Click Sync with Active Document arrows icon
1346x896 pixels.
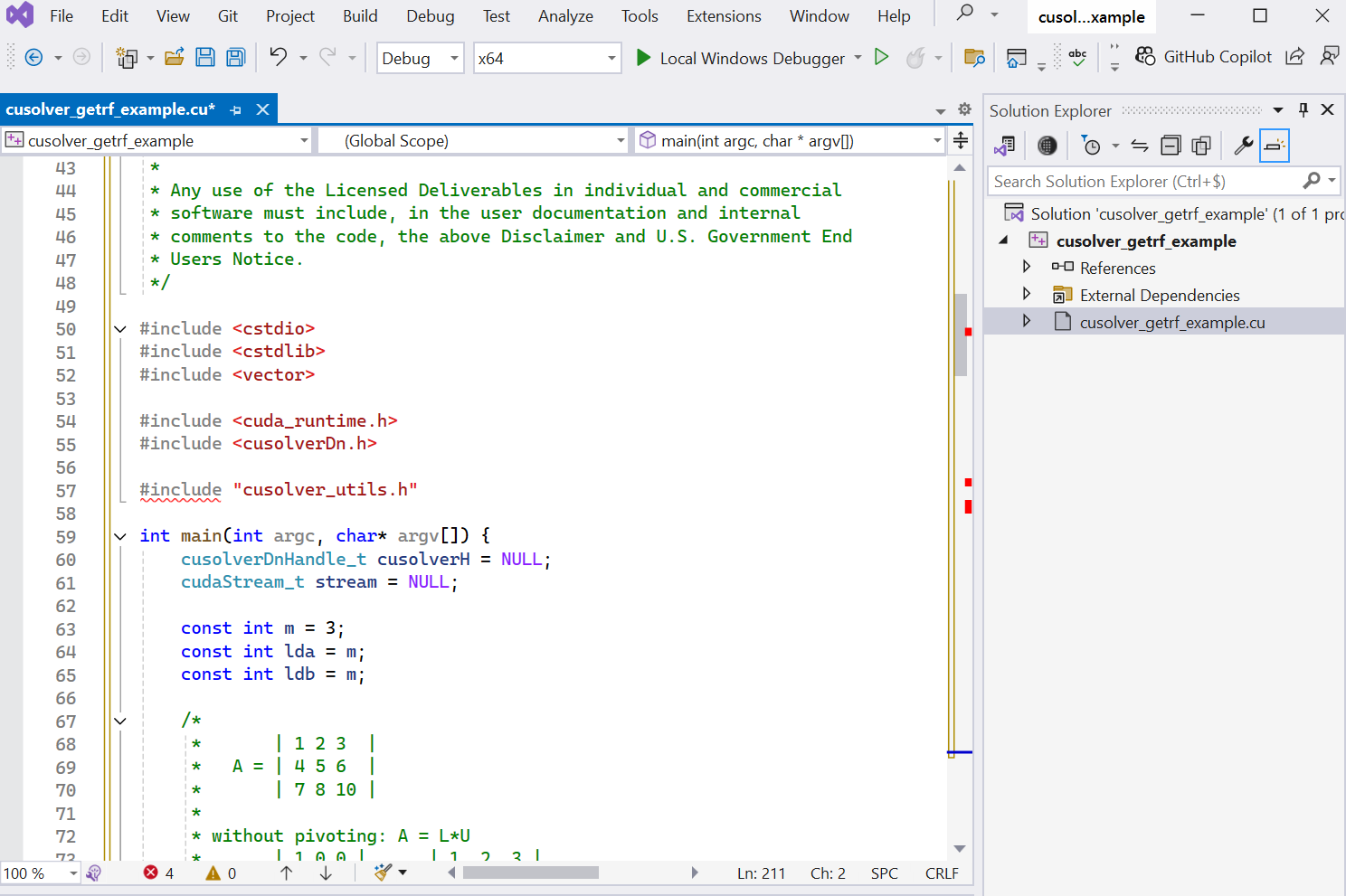coord(1140,146)
